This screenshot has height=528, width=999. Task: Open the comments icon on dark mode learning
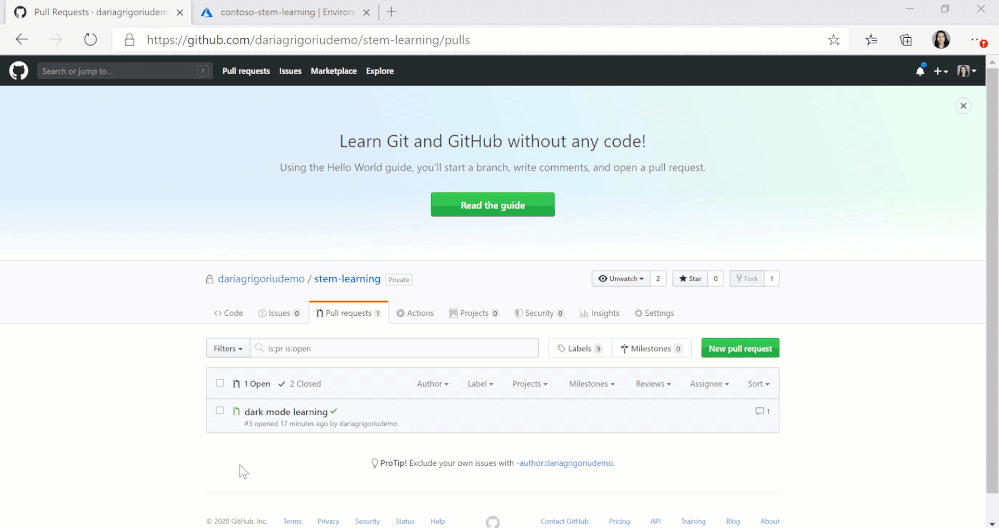point(763,411)
